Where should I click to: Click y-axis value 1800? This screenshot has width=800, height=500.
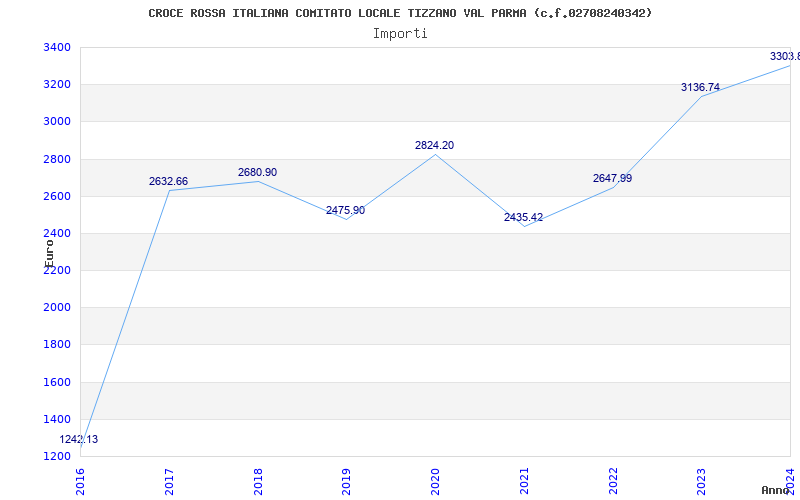click(56, 345)
